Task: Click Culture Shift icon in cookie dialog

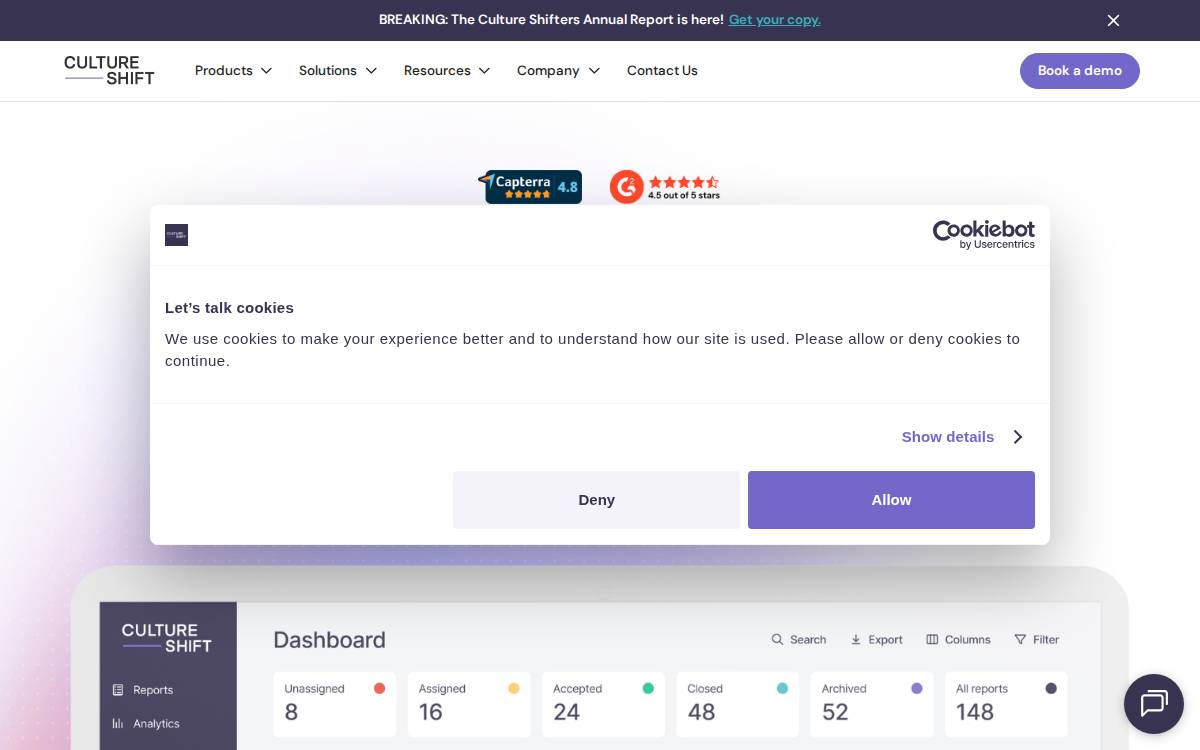Action: (177, 235)
